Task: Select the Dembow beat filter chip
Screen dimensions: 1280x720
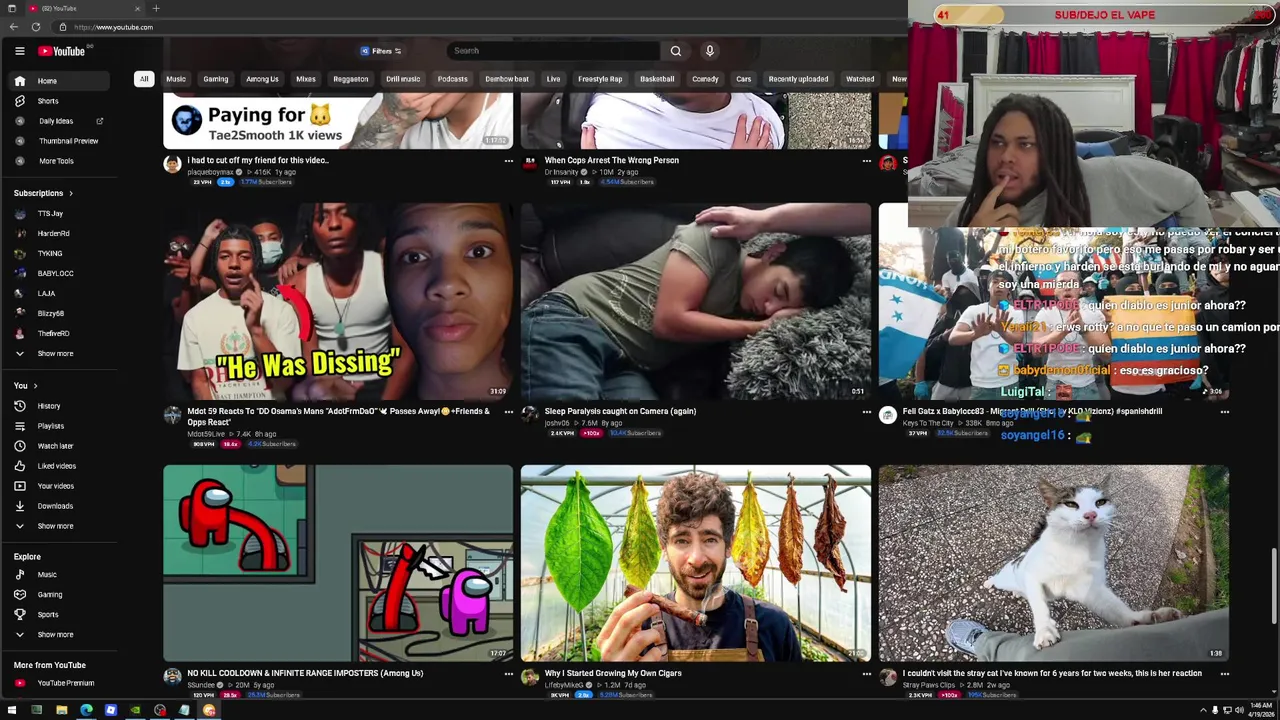Action: 507,79
